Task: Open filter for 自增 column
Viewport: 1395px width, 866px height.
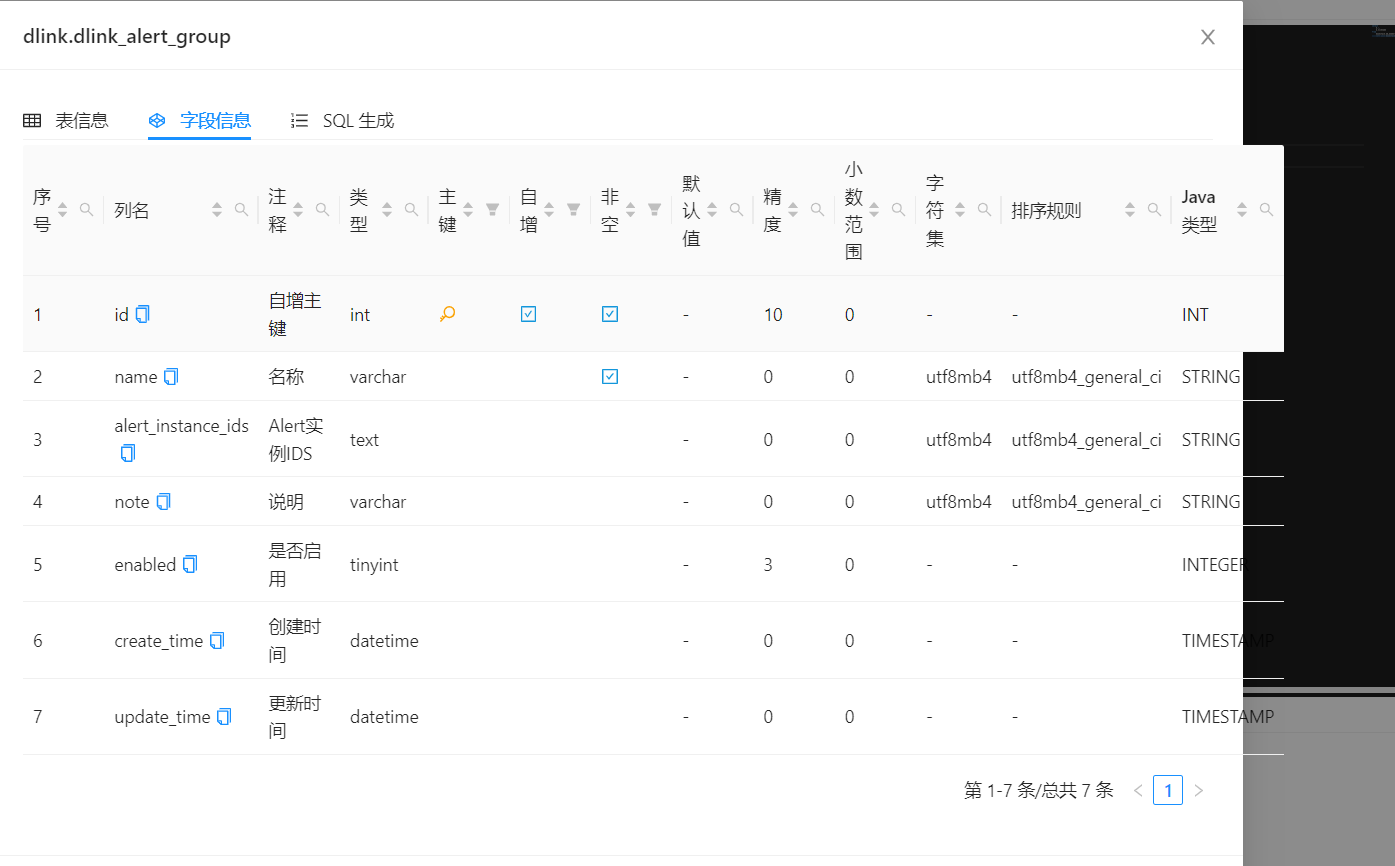Action: coord(574,210)
